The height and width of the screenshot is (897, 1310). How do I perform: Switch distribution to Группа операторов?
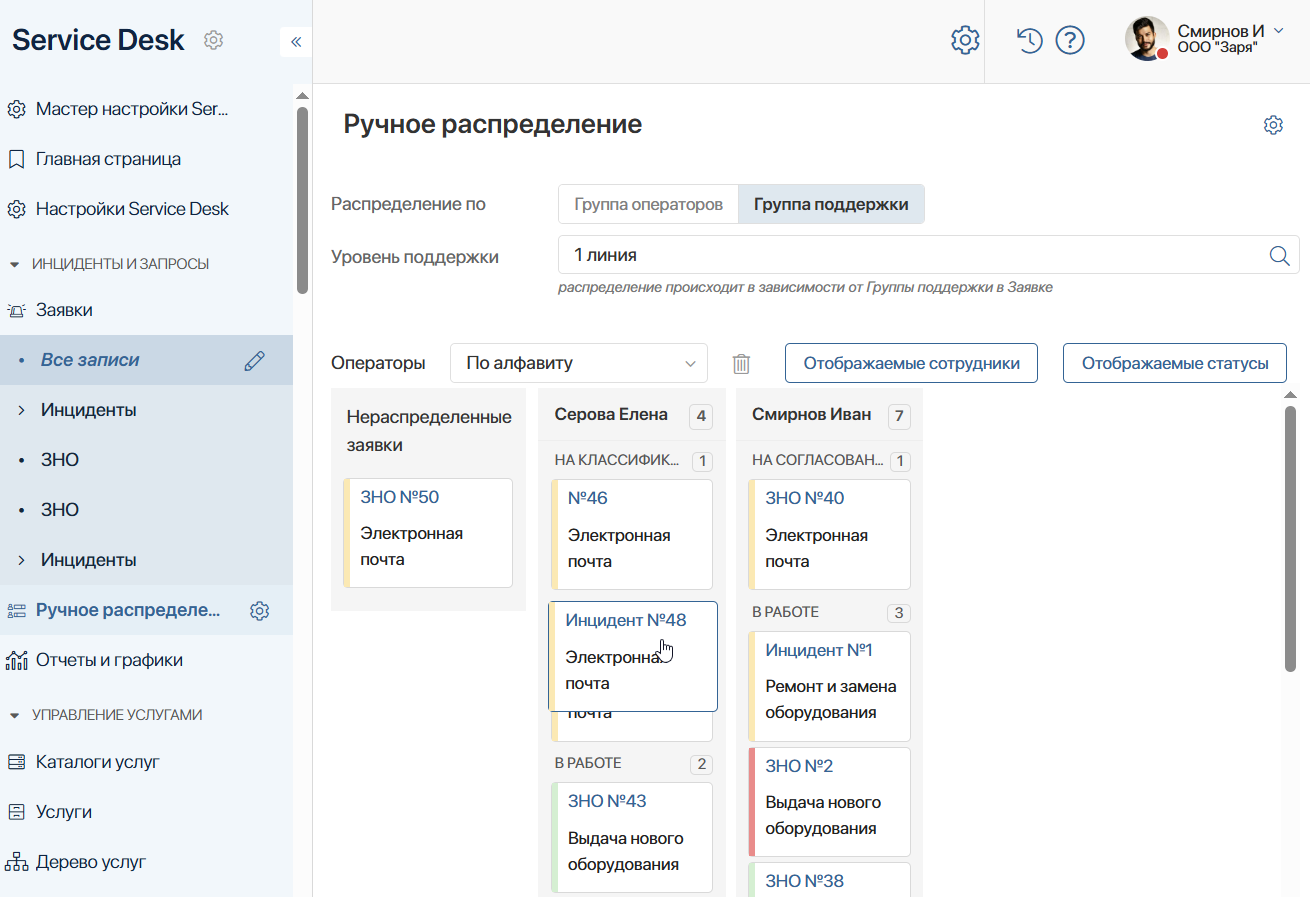(x=648, y=204)
